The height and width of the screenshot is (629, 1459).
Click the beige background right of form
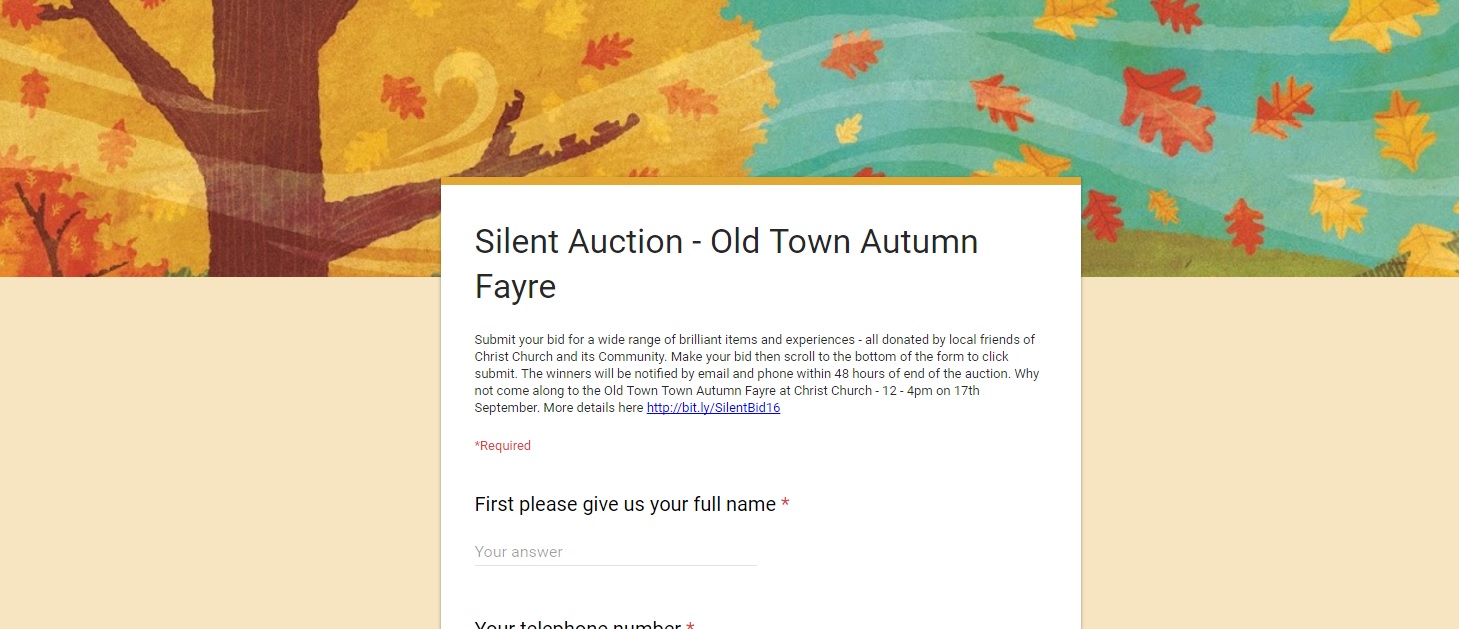pos(1270,450)
